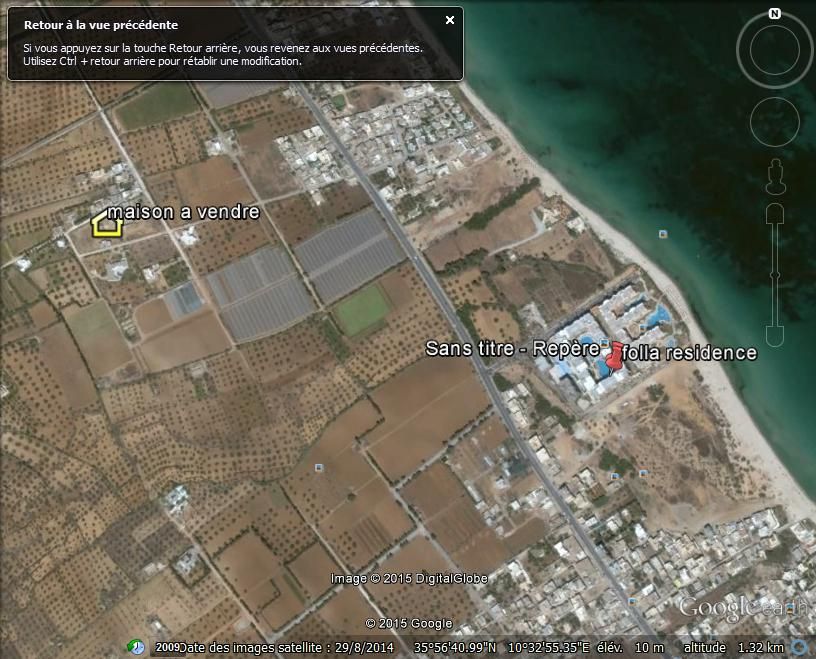Click the red pushpin at folla residence
The image size is (816, 659).
pyautogui.click(x=614, y=357)
